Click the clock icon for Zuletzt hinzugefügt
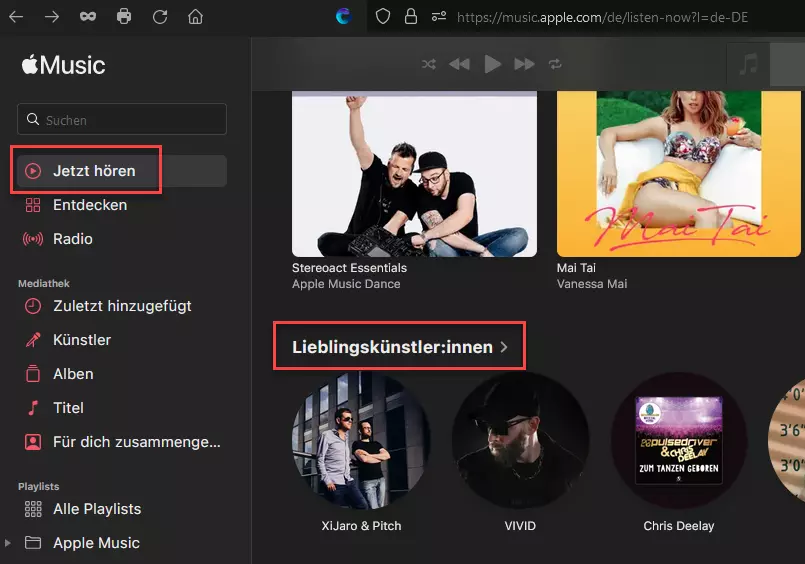The height and width of the screenshot is (564, 805). 33,306
